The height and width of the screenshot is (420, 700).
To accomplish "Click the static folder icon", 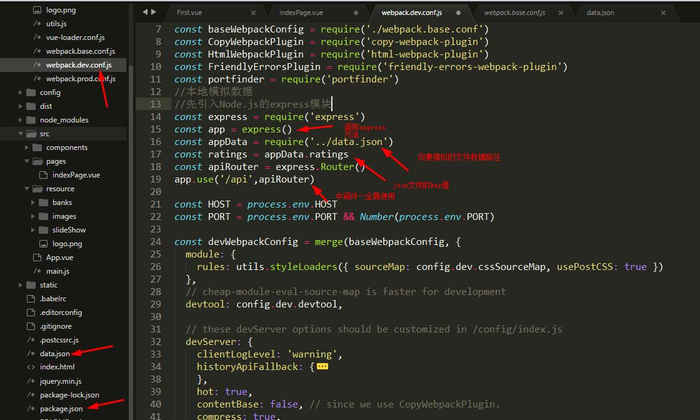I will pos(31,285).
